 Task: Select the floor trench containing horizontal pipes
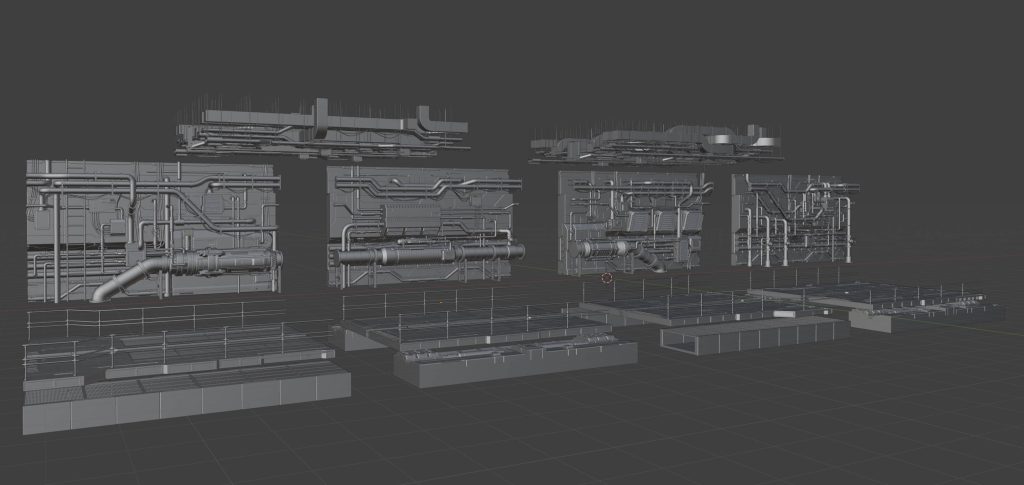click(515, 357)
